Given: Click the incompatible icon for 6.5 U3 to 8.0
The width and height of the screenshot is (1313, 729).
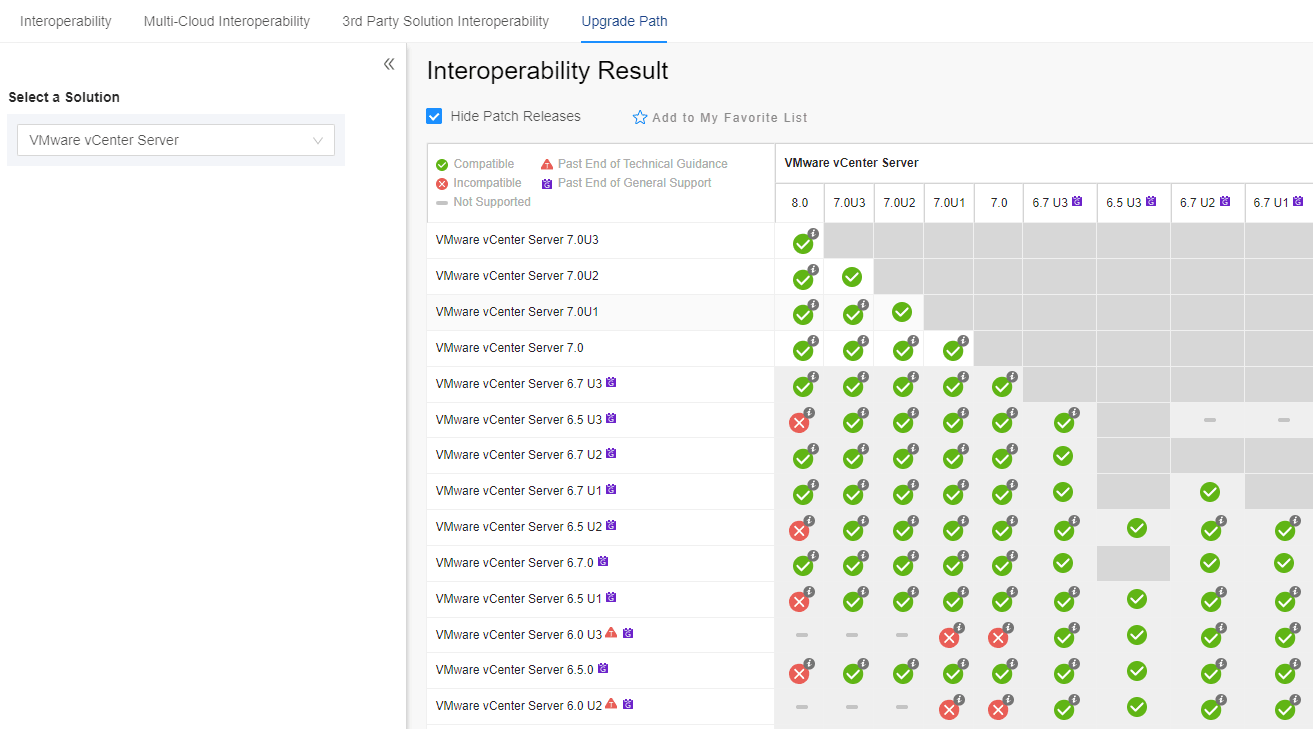Looking at the screenshot, I should coord(799,422).
